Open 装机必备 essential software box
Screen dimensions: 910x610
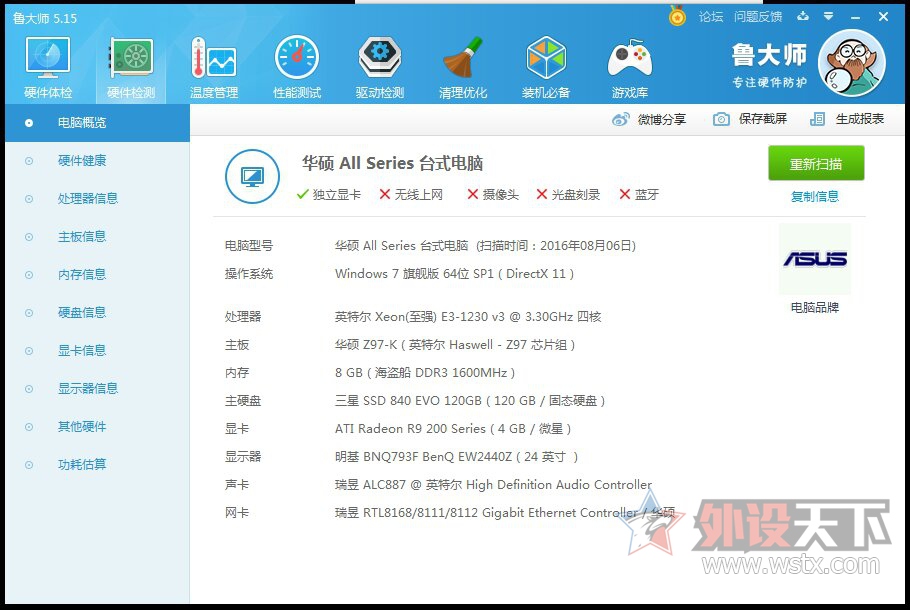coord(546,67)
